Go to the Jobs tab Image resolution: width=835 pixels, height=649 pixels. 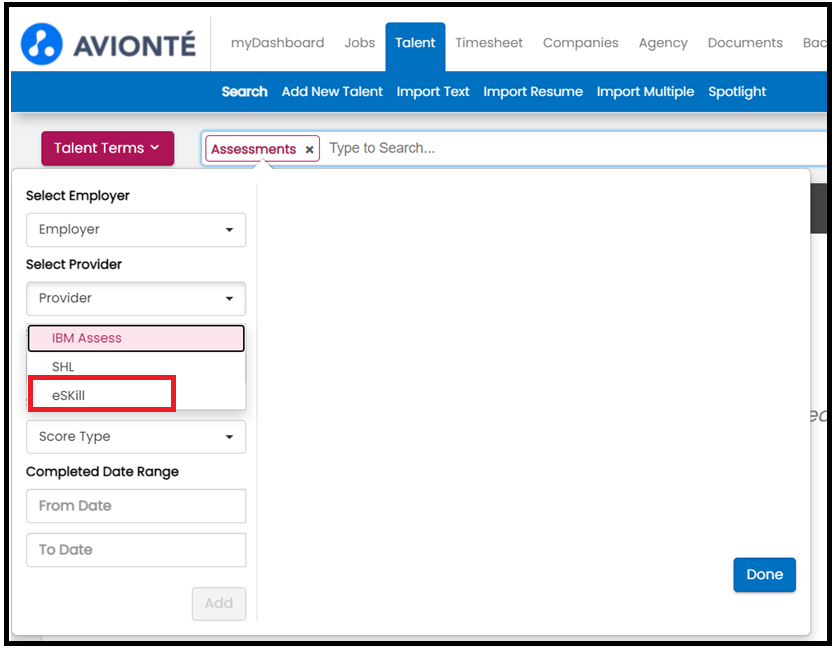click(x=359, y=43)
